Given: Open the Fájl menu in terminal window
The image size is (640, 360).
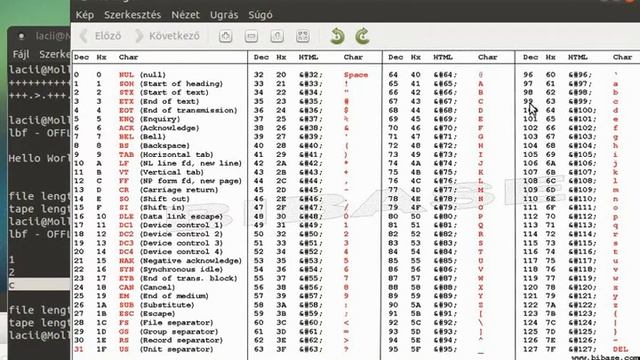Looking at the screenshot, I should [x=21, y=54].
